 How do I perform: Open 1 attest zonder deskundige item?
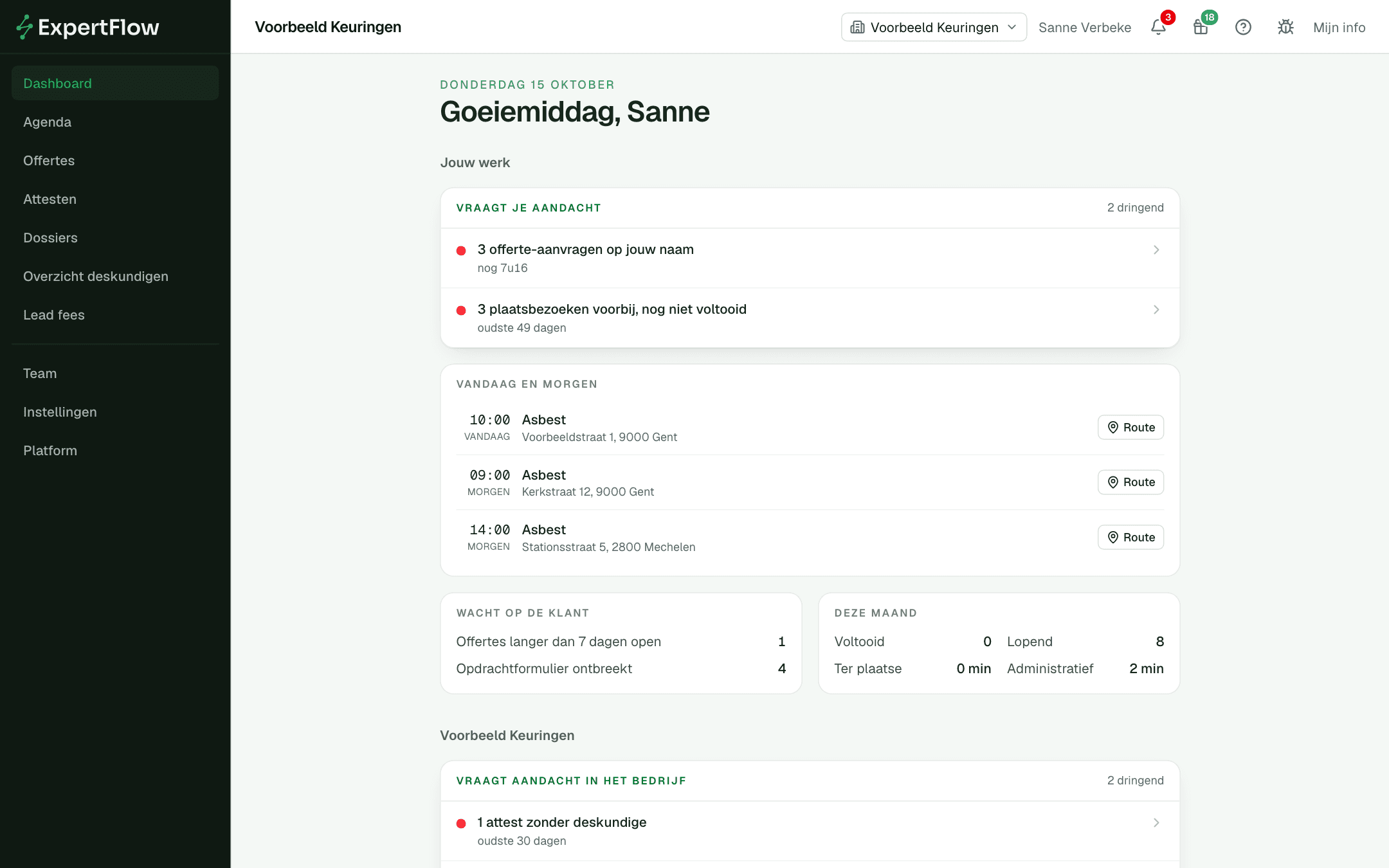coord(810,831)
